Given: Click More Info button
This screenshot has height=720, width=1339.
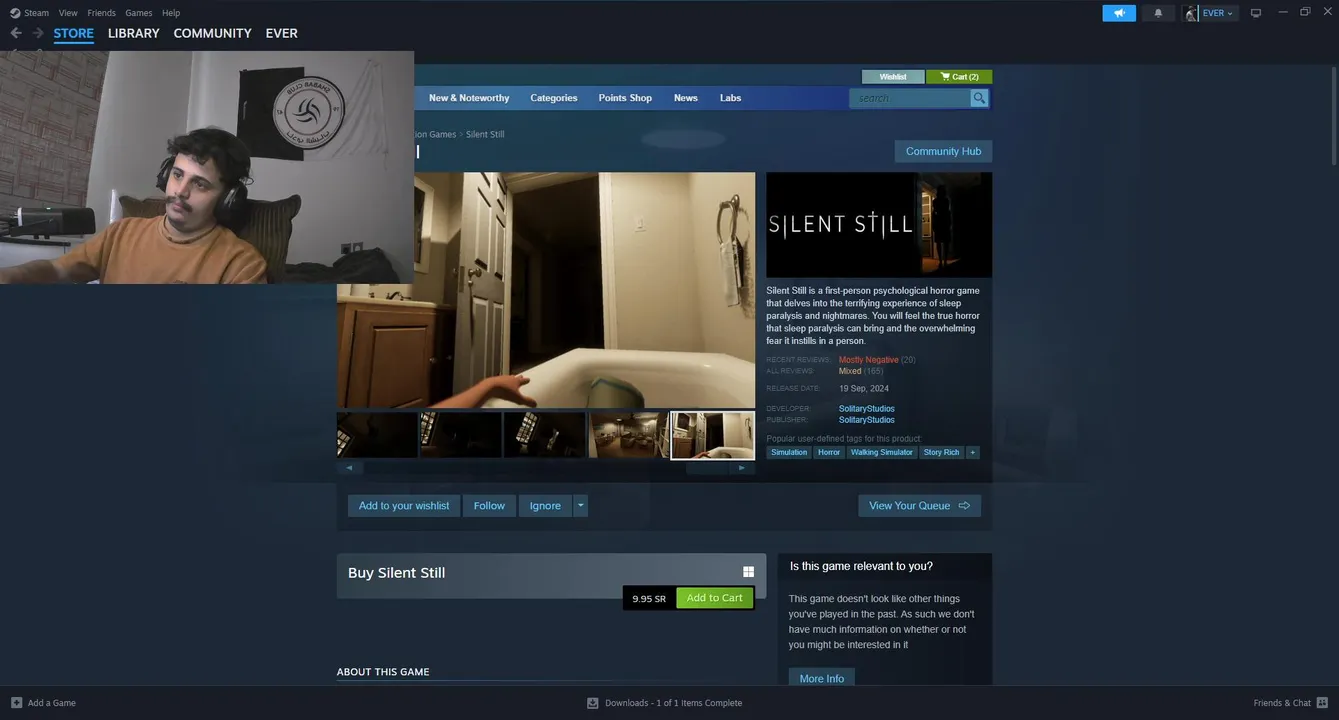Looking at the screenshot, I should coord(822,678).
